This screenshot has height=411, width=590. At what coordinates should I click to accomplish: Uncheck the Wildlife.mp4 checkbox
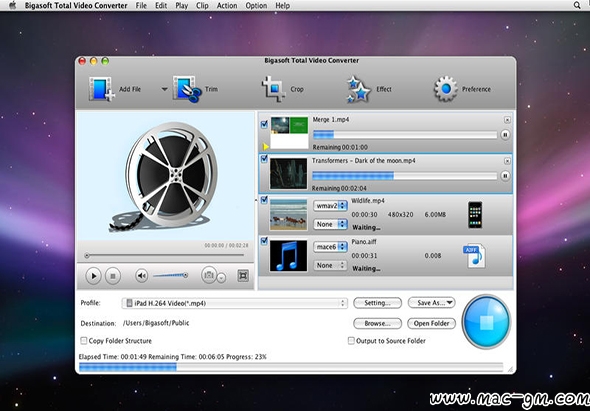[264, 200]
